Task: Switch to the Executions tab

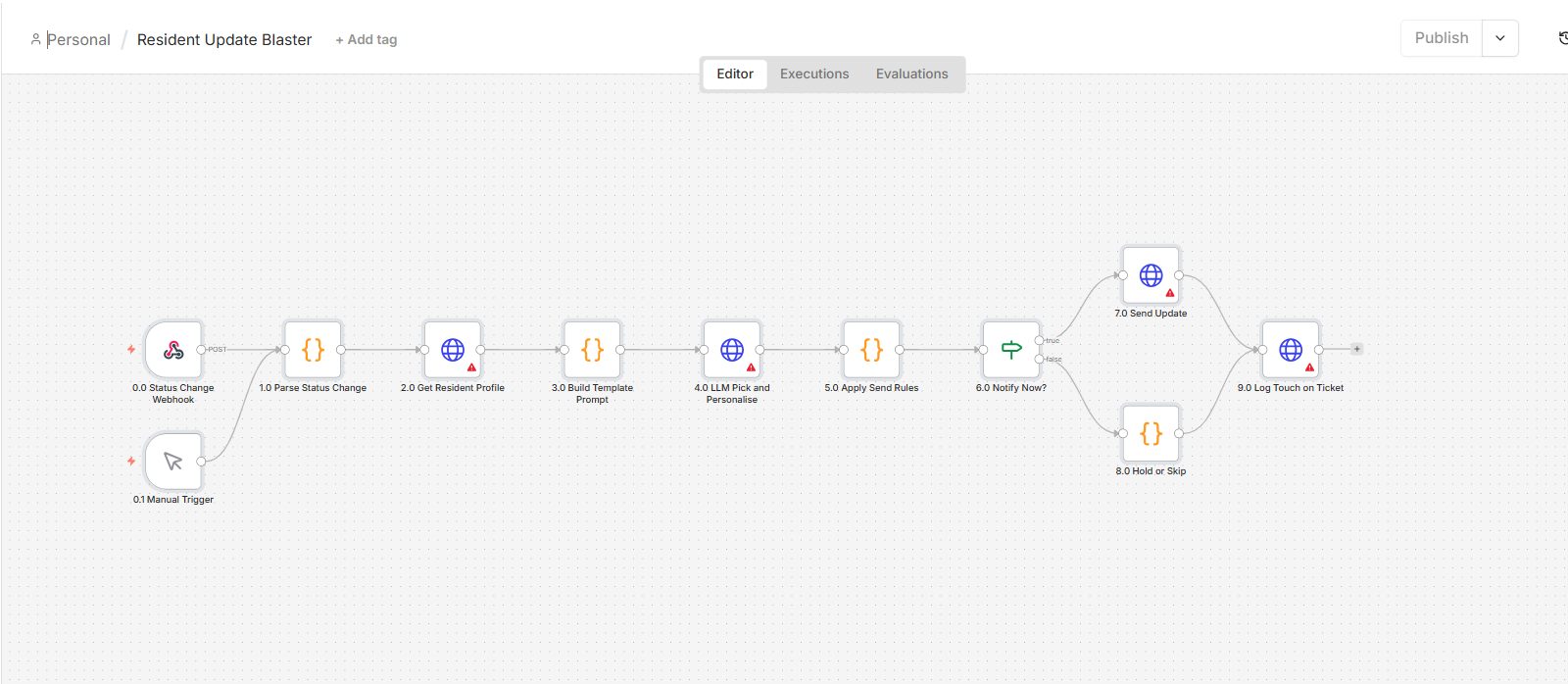Action: (x=814, y=73)
